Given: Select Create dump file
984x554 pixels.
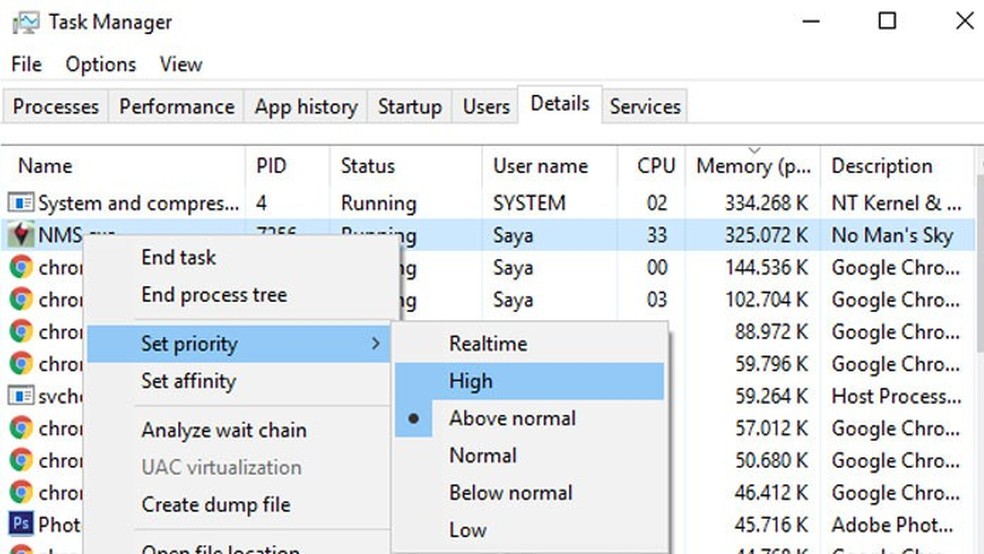Looking at the screenshot, I should (x=215, y=505).
